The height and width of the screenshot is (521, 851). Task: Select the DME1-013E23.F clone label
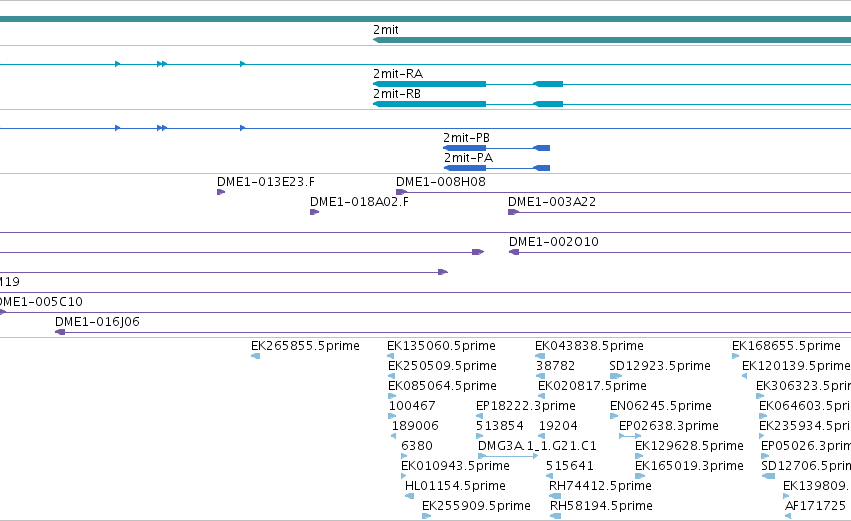tap(266, 182)
